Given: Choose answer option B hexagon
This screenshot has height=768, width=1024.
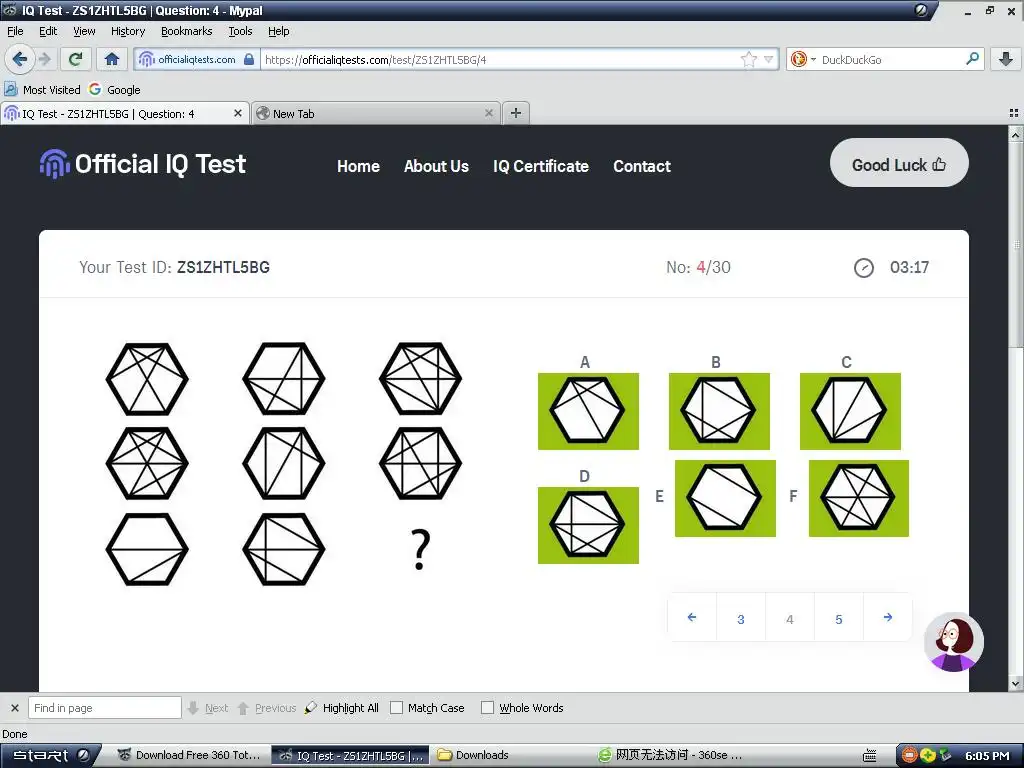Looking at the screenshot, I should [x=719, y=411].
